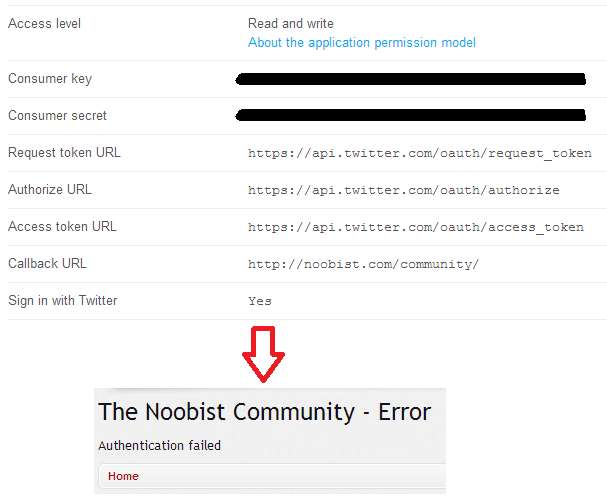Click the Sign in with Twitter label
Viewport: 607px width, 503px height.
[x=62, y=300]
